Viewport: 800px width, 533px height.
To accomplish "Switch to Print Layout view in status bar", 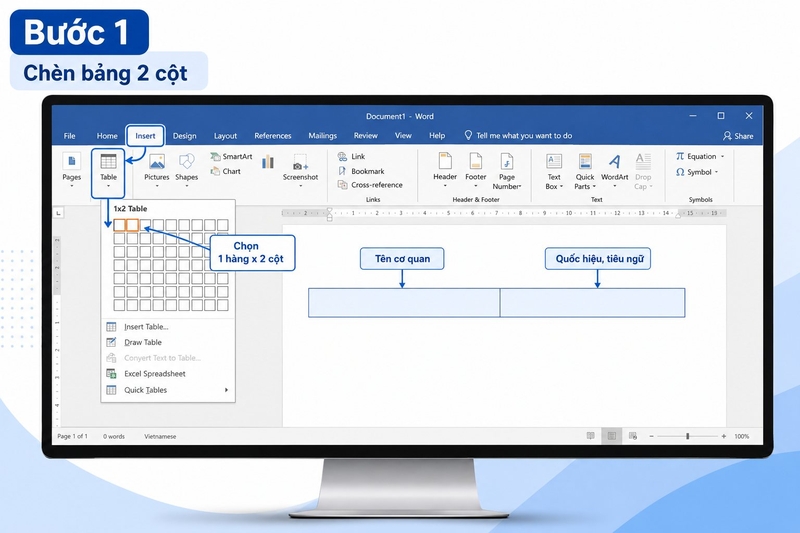I will pyautogui.click(x=611, y=436).
